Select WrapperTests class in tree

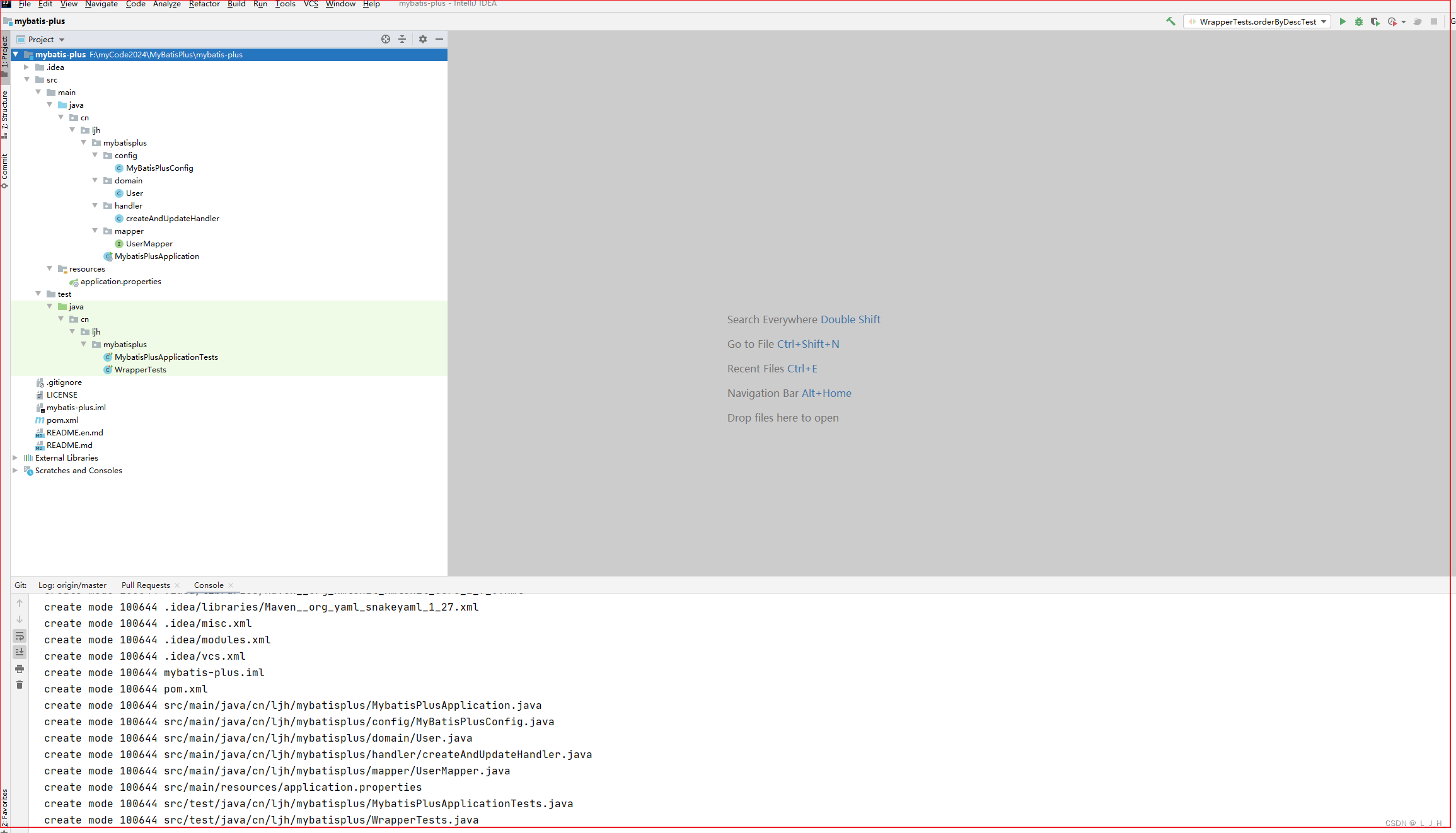[140, 370]
